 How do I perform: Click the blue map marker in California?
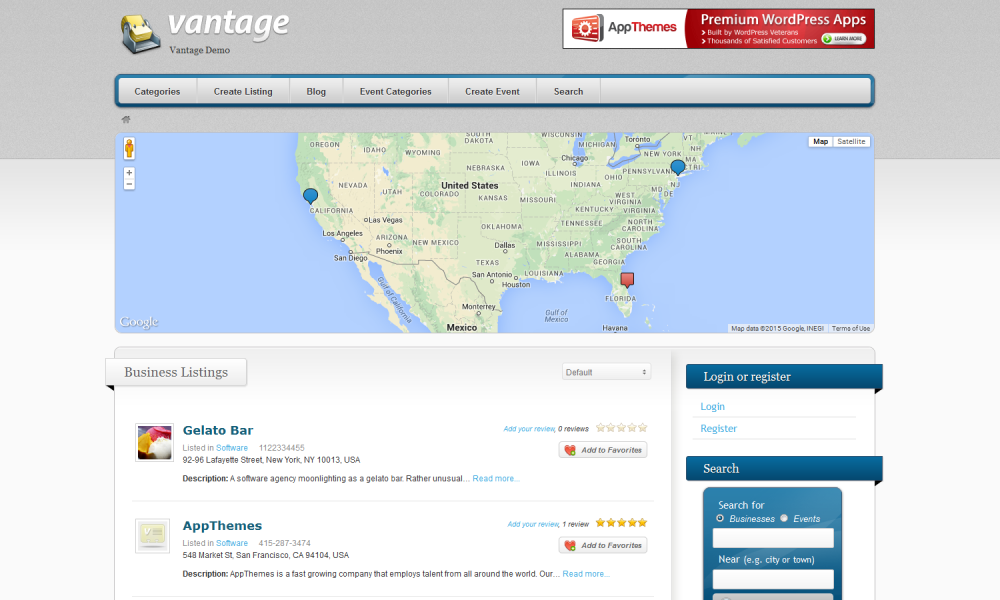[x=311, y=196]
